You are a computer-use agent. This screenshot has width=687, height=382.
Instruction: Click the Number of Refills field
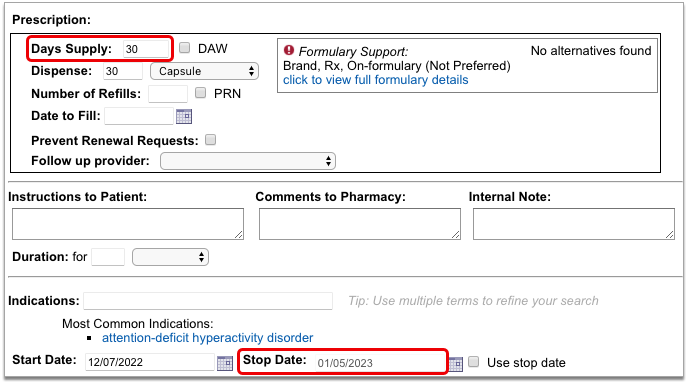(168, 94)
